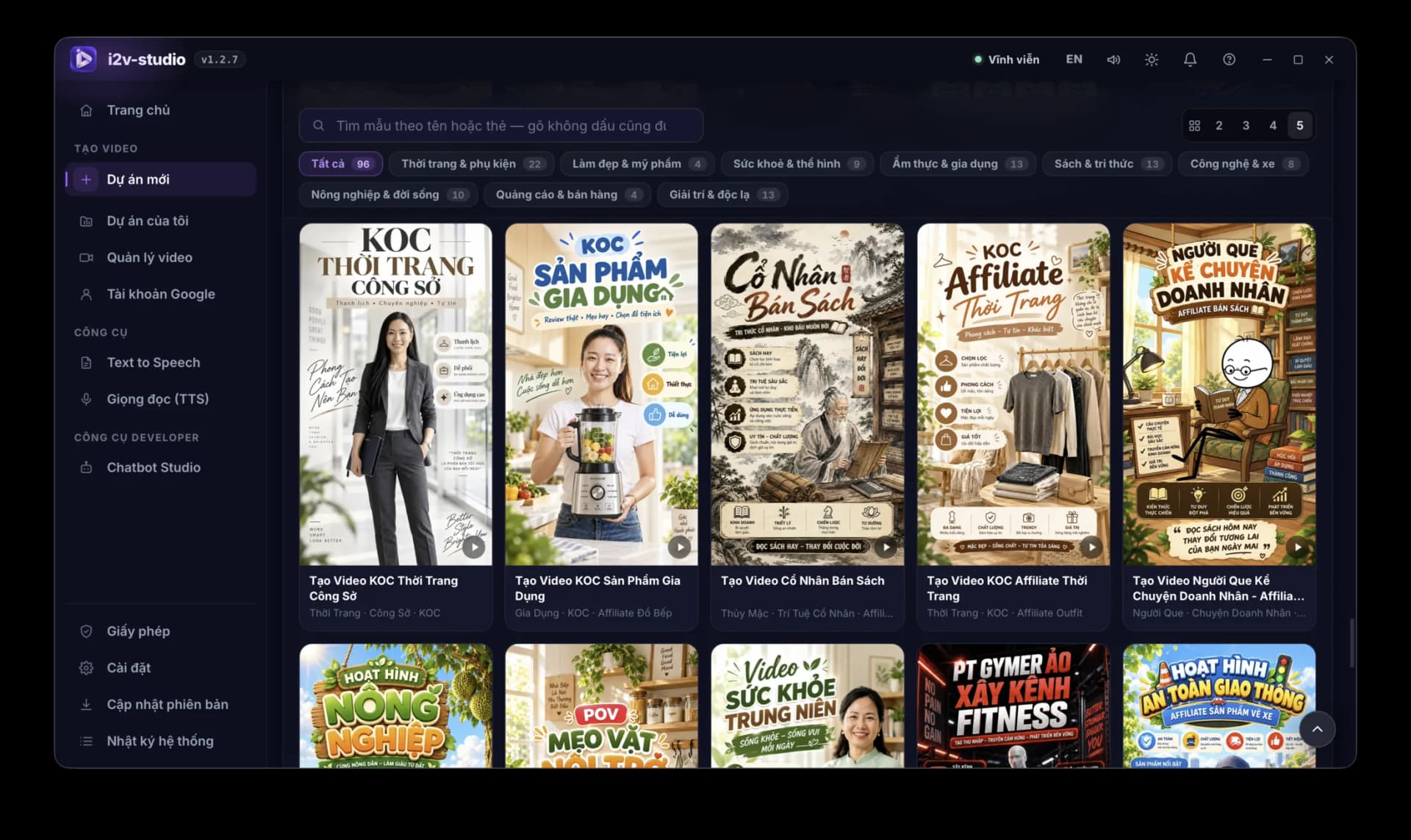Open the KOC Affiliate Thời Trang thumbnail

pyautogui.click(x=1013, y=395)
